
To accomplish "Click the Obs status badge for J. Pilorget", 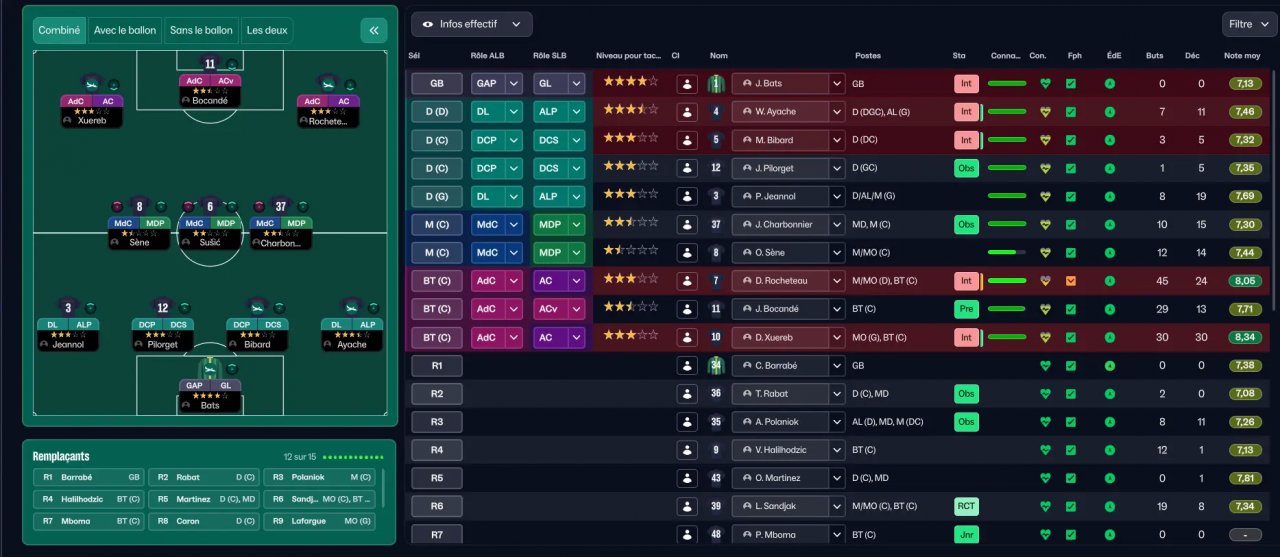I will 966,168.
